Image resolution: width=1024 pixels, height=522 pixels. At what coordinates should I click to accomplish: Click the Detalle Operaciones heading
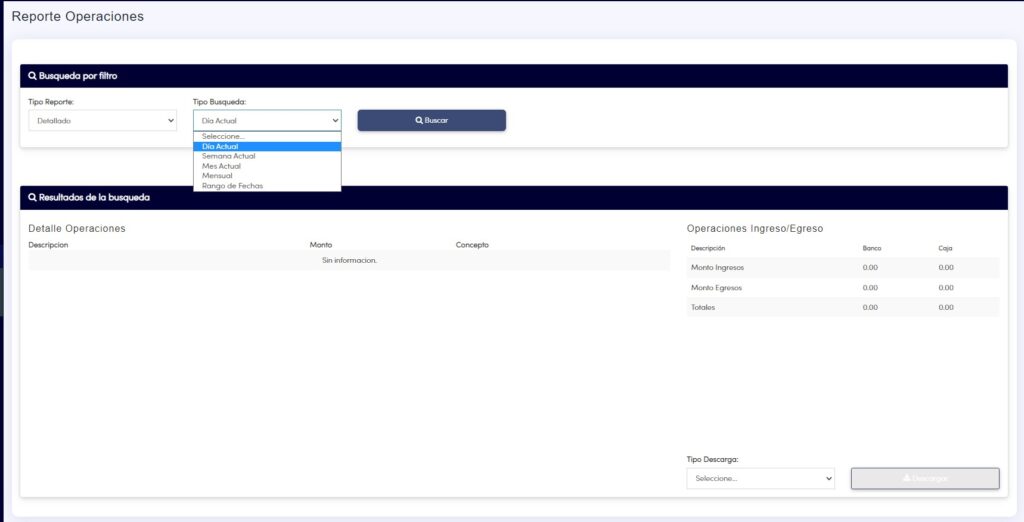pyautogui.click(x=77, y=229)
